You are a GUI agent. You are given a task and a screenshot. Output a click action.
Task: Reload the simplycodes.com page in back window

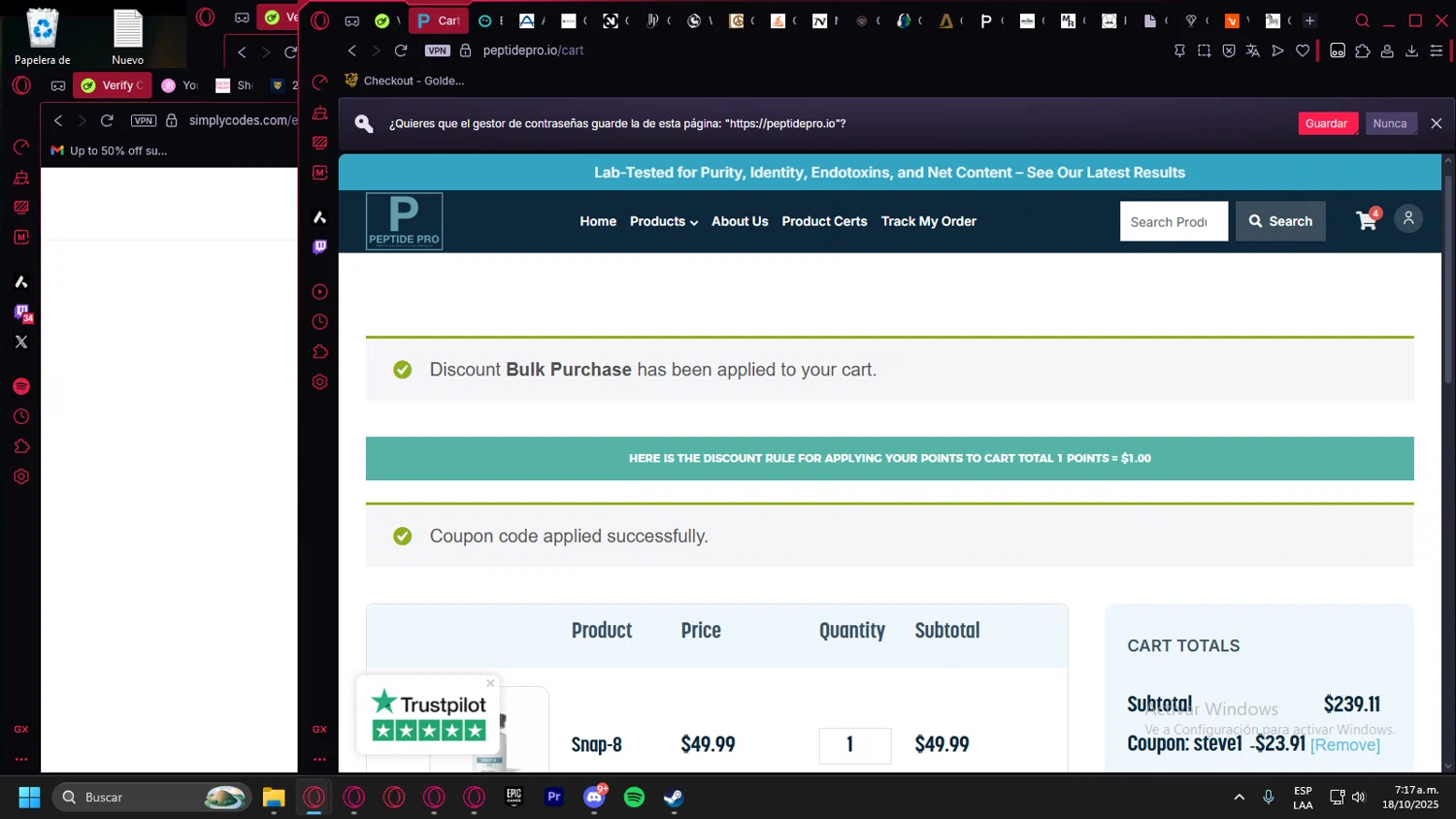107,120
